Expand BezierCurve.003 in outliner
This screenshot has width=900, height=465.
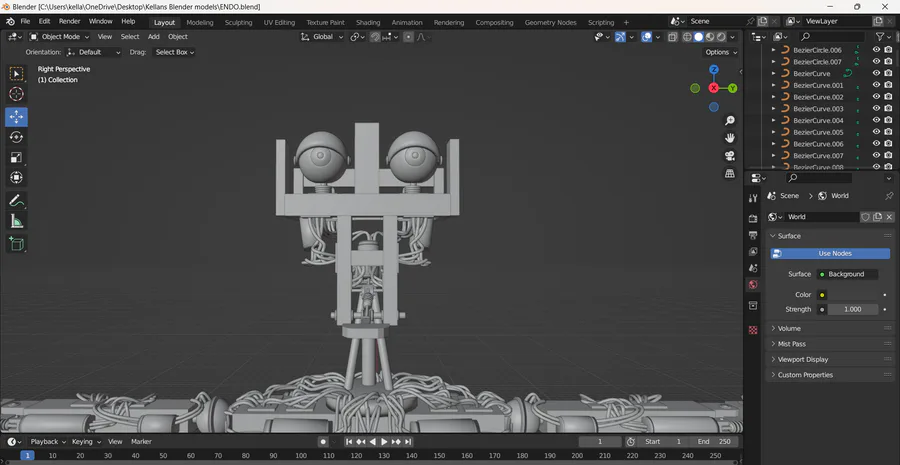coord(773,108)
